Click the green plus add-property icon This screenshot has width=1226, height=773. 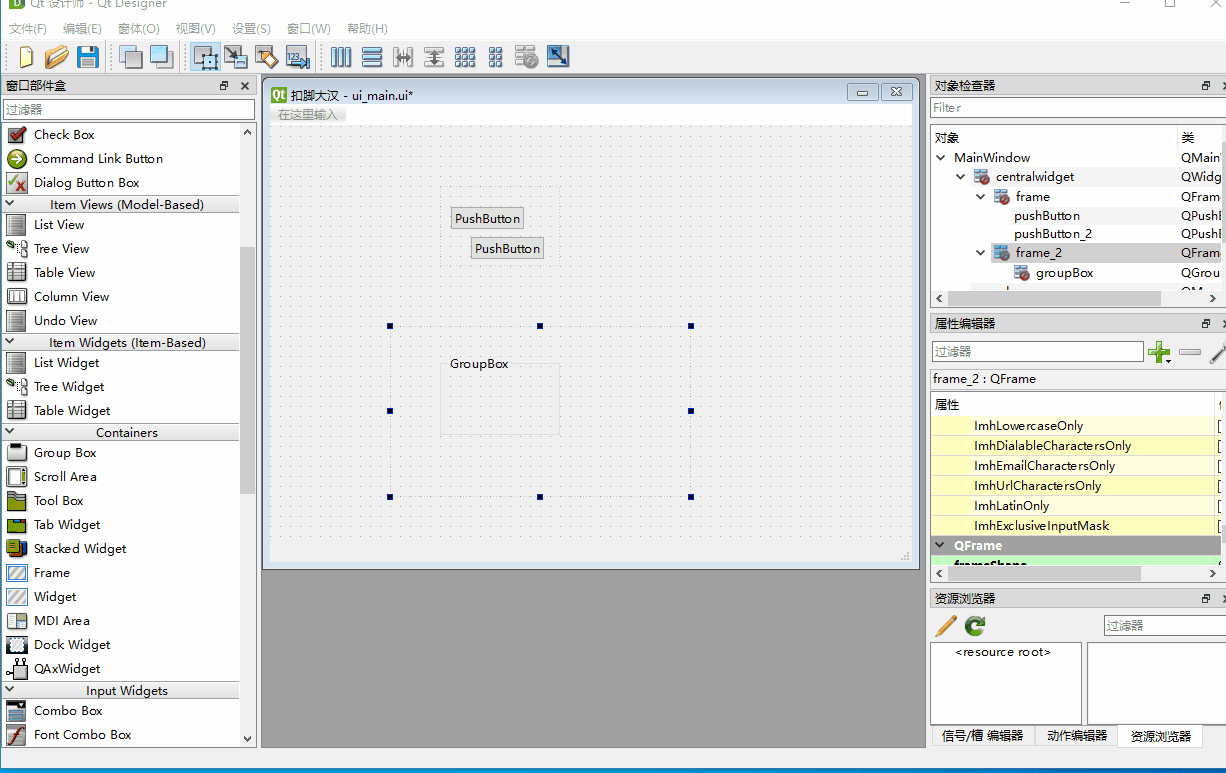(x=1160, y=352)
